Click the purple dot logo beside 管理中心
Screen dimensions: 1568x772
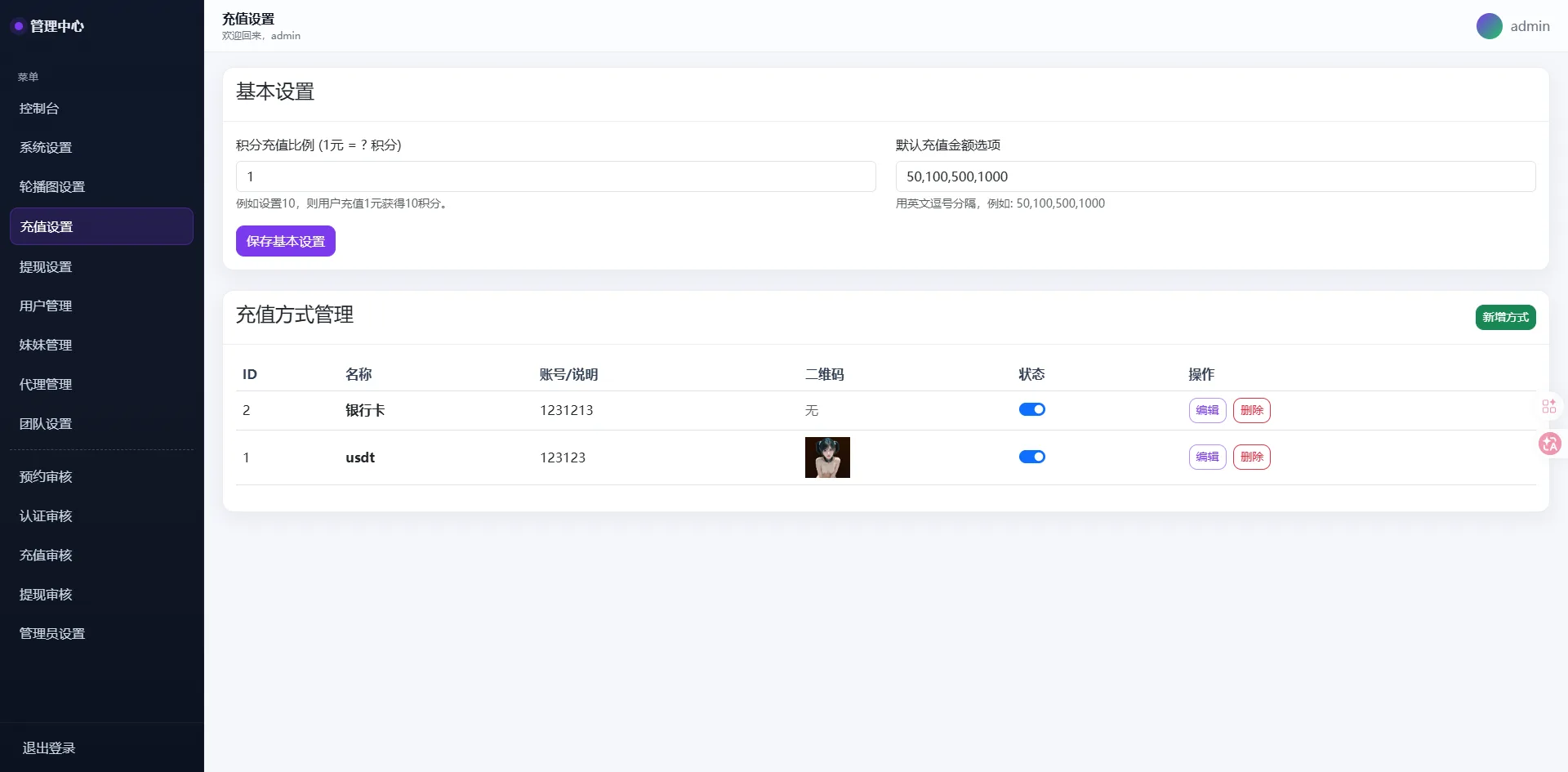coord(18,26)
